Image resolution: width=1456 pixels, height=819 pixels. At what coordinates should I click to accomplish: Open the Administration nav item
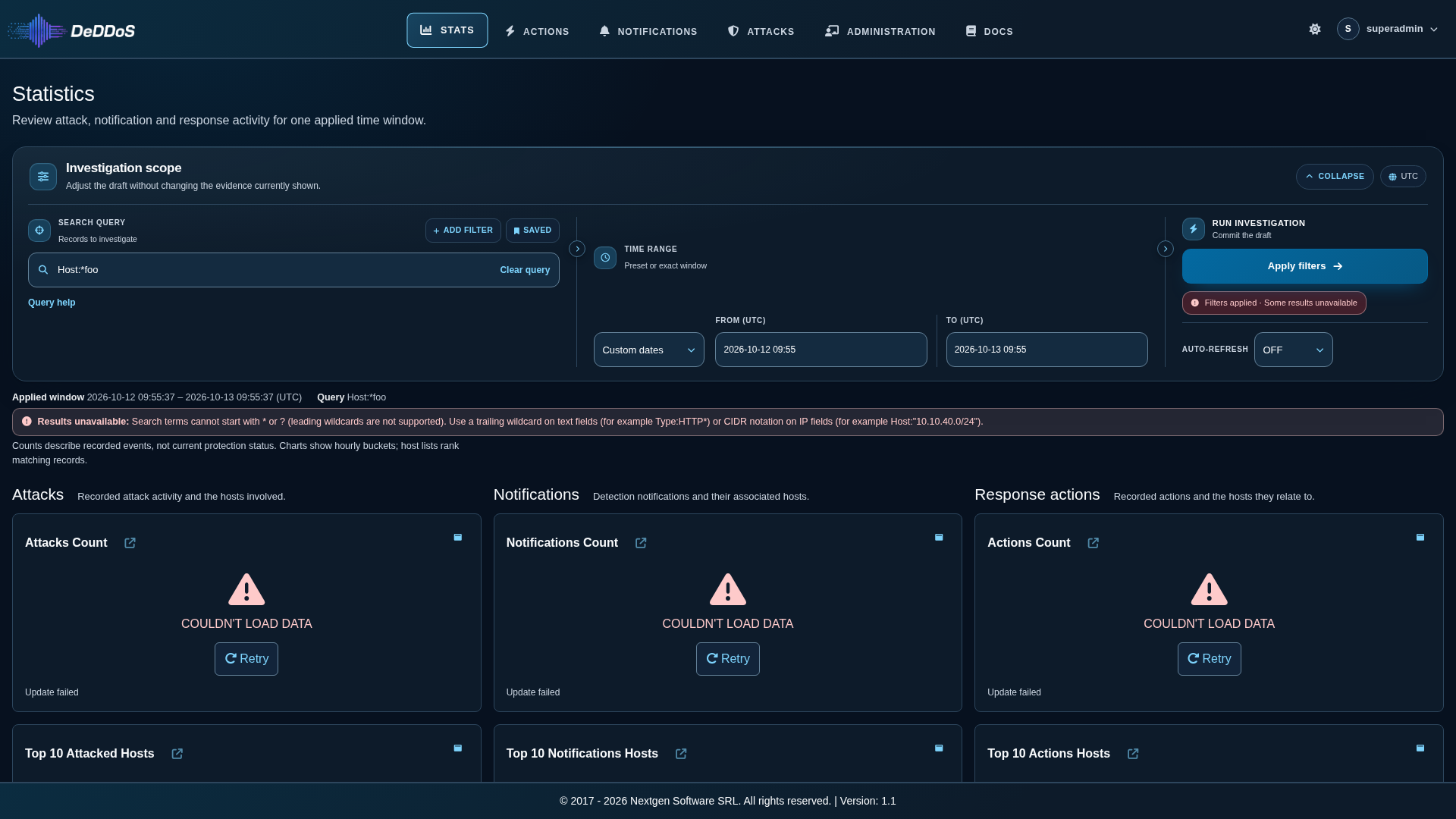tap(880, 31)
